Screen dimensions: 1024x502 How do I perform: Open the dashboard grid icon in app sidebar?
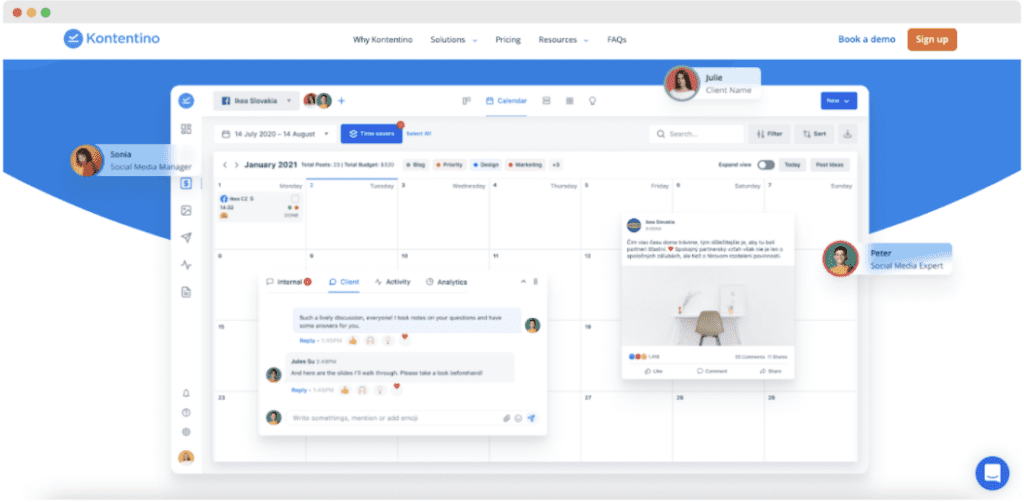pos(186,129)
